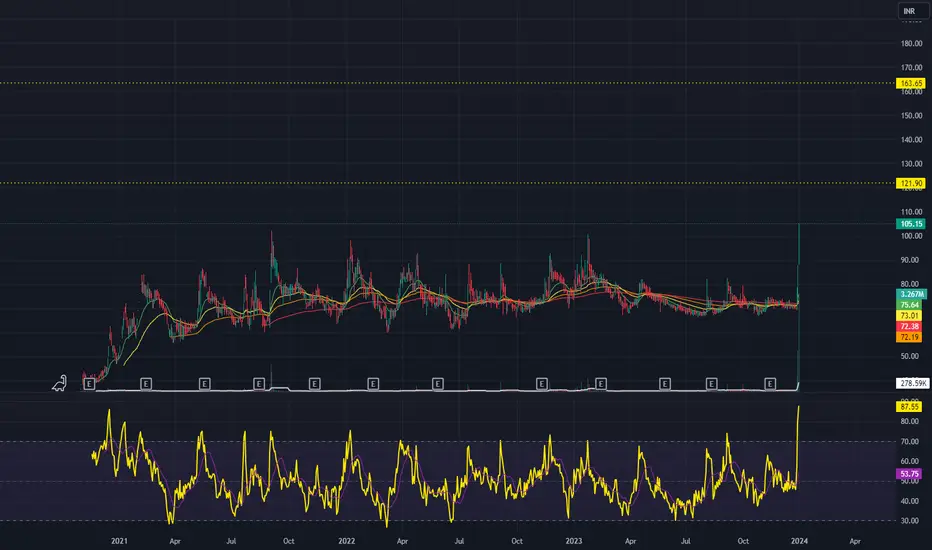The image size is (932, 550).
Task: Click the 105.15 current price label
Action: point(911,224)
